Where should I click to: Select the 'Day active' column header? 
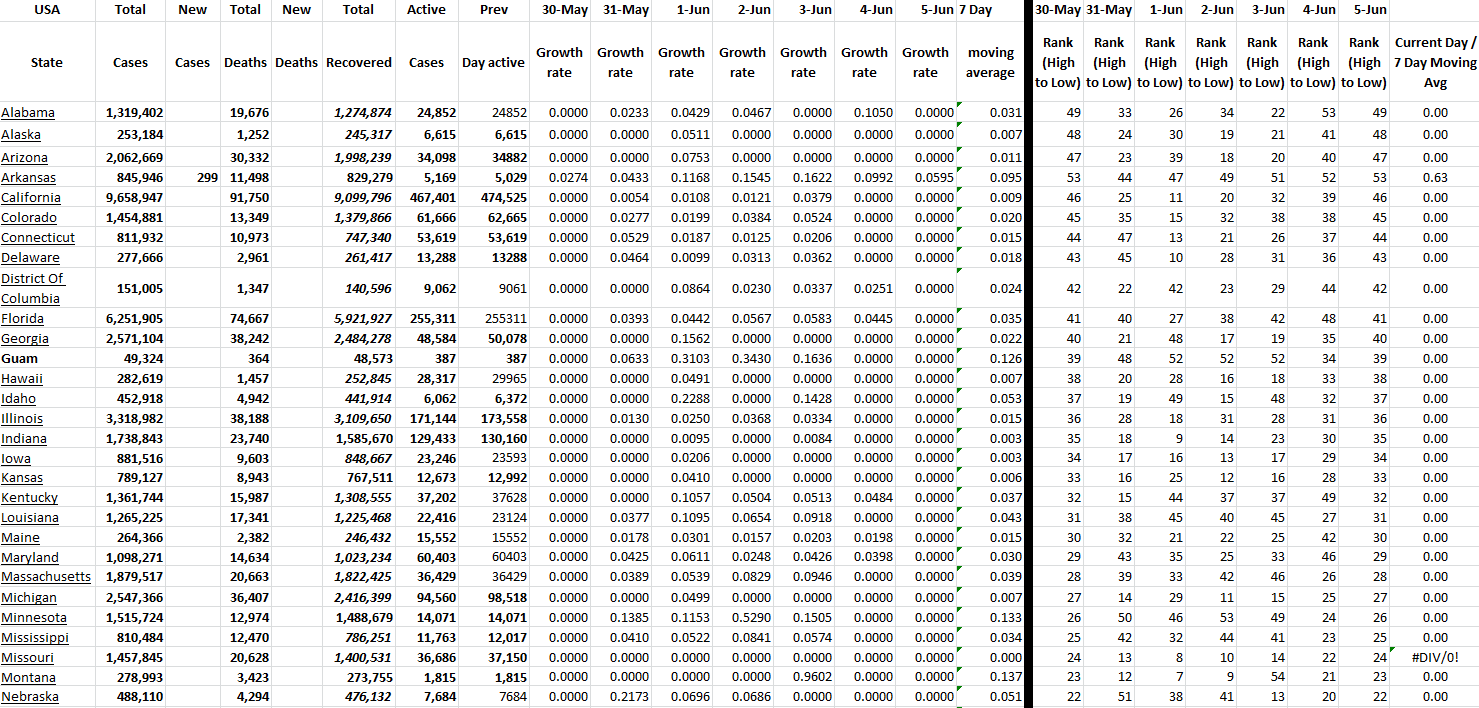pos(493,63)
